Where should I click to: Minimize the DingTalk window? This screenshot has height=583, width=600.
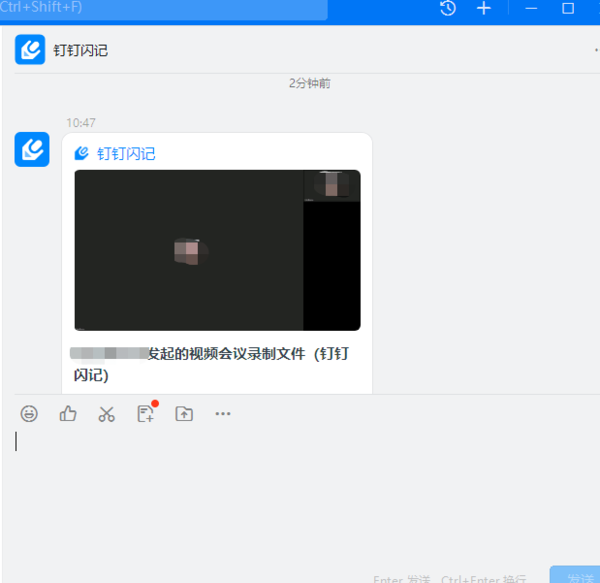click(x=531, y=8)
